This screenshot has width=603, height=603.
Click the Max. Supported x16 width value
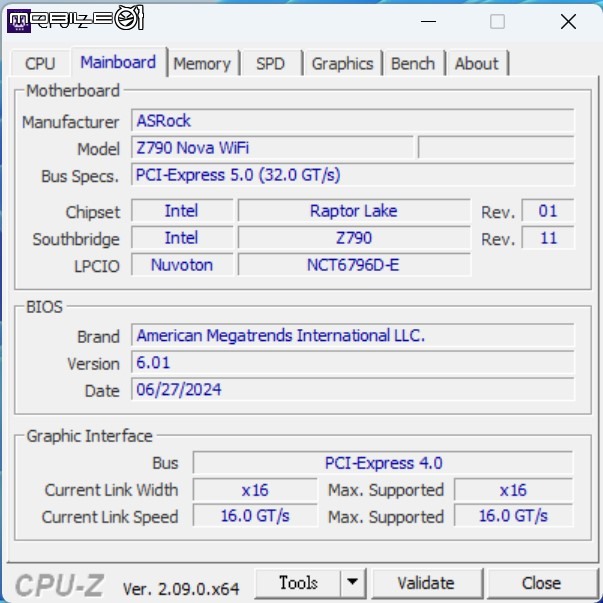pyautogui.click(x=513, y=490)
